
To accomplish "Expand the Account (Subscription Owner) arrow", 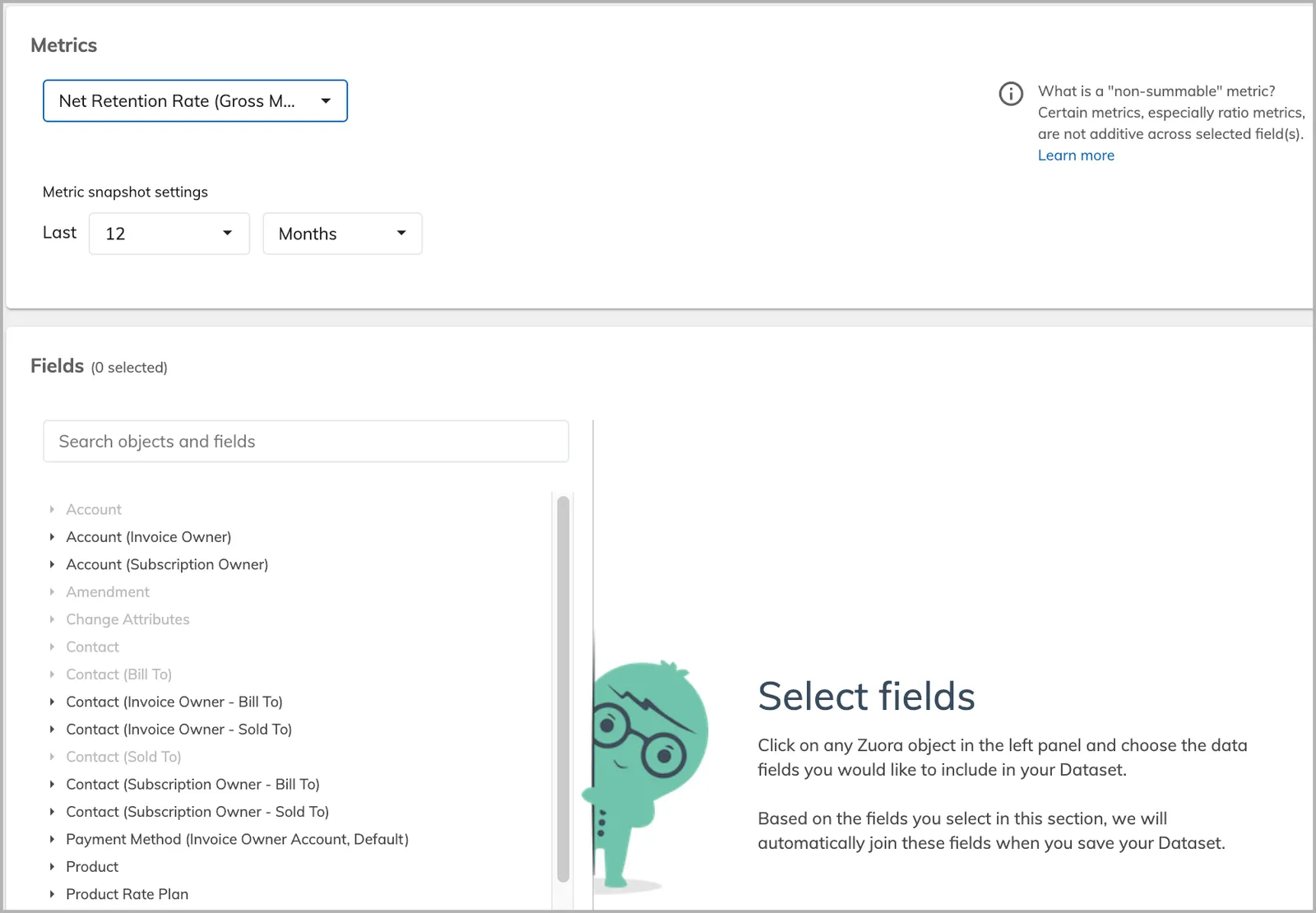I will [52, 564].
